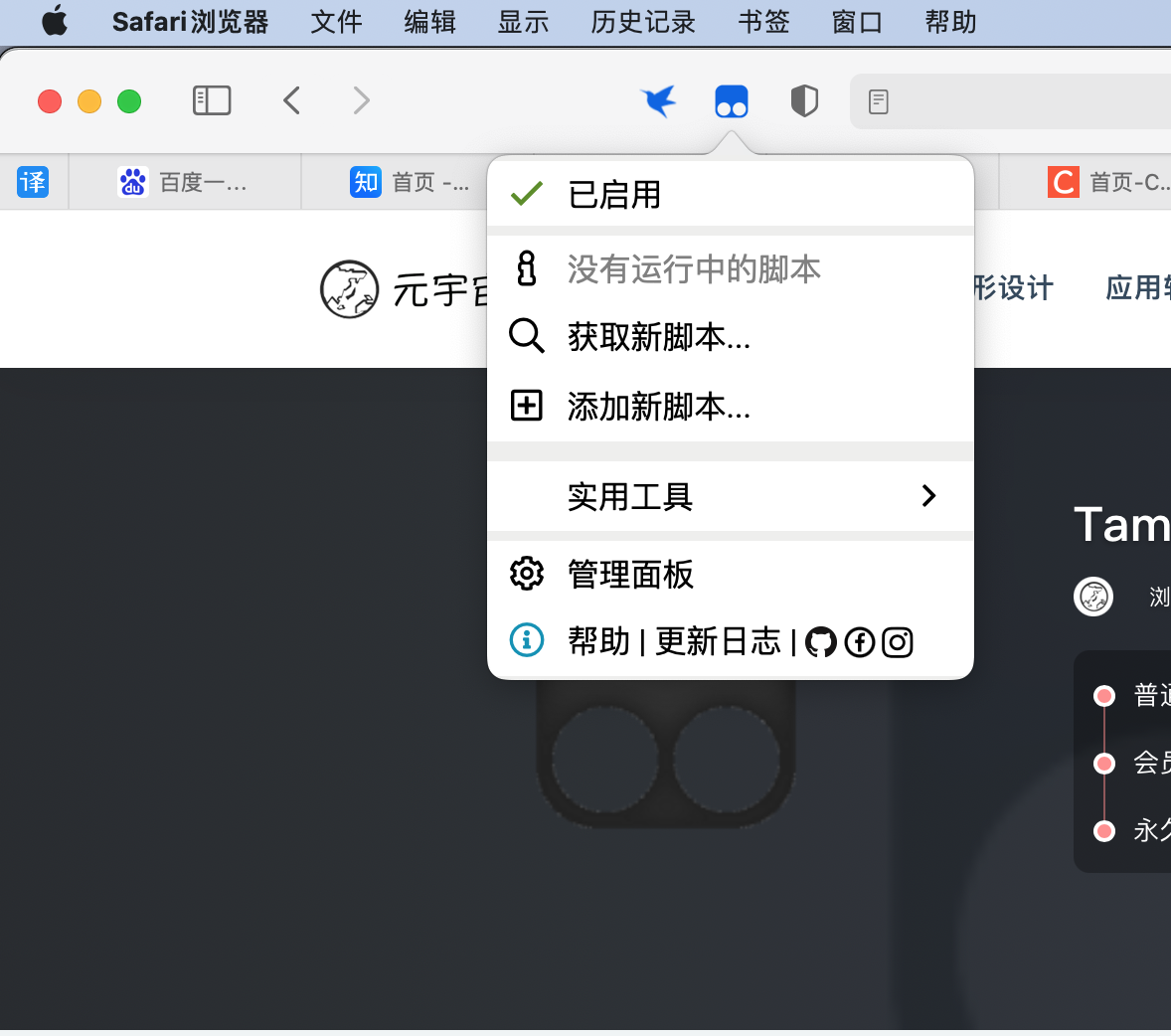Toggle the Safari sidebar panel
The image size is (1171, 1036).
[212, 101]
